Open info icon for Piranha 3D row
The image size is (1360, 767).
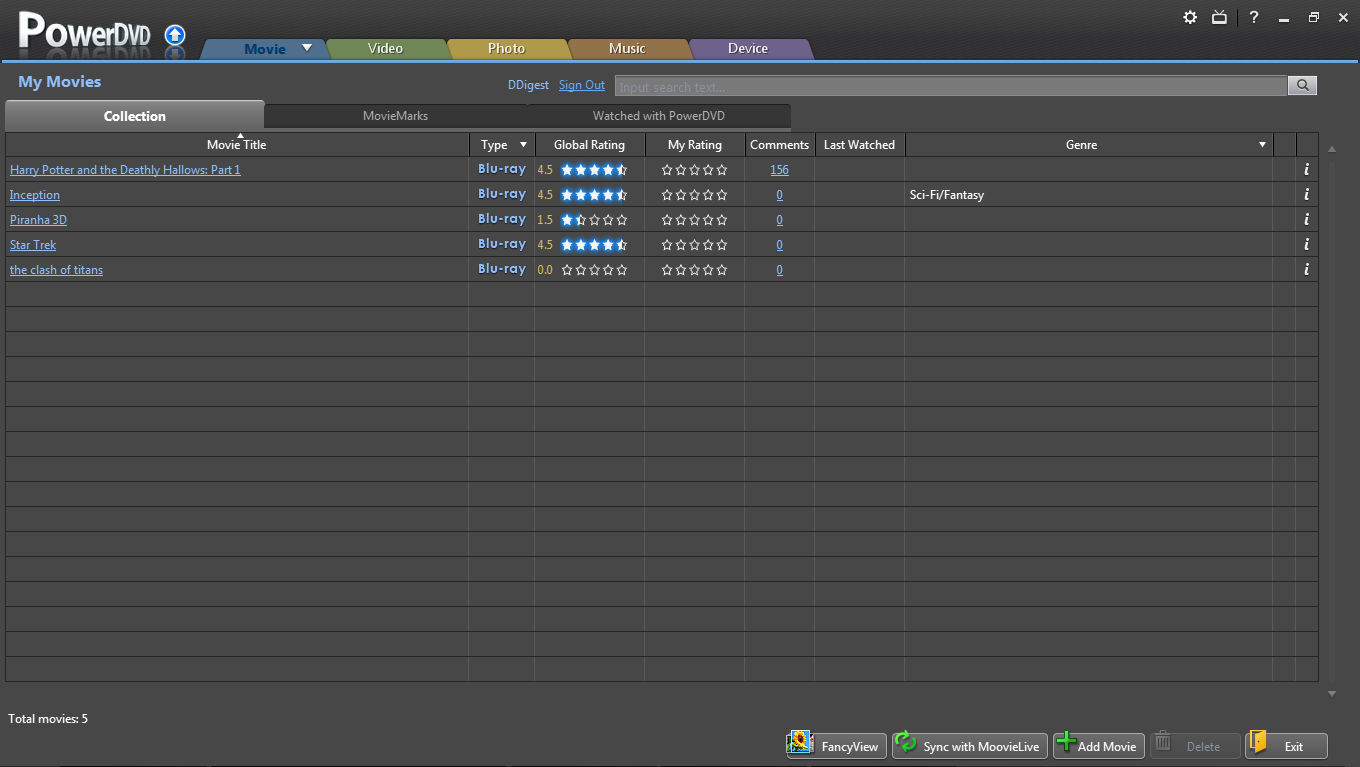(x=1306, y=220)
